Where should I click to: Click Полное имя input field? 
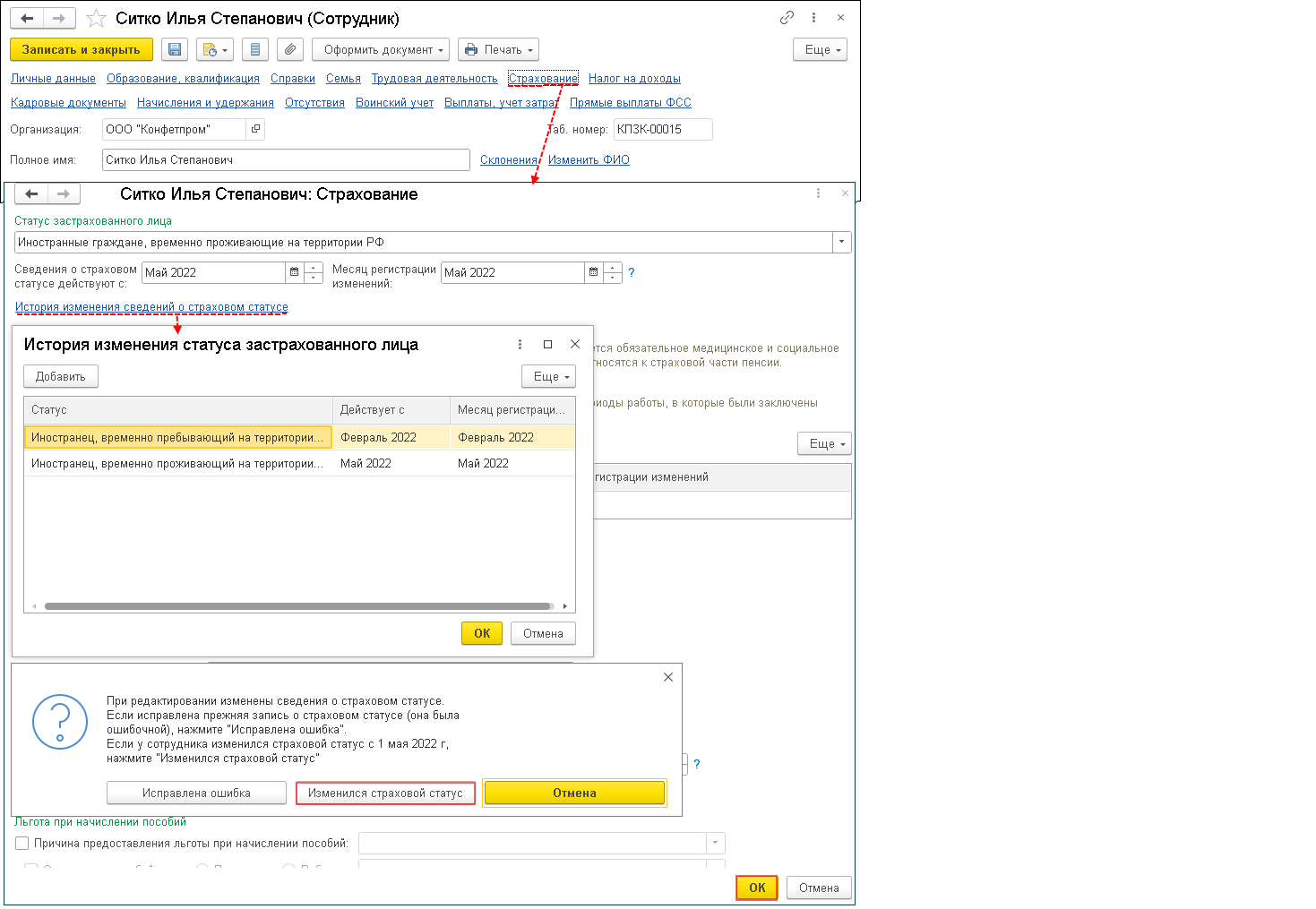(286, 160)
